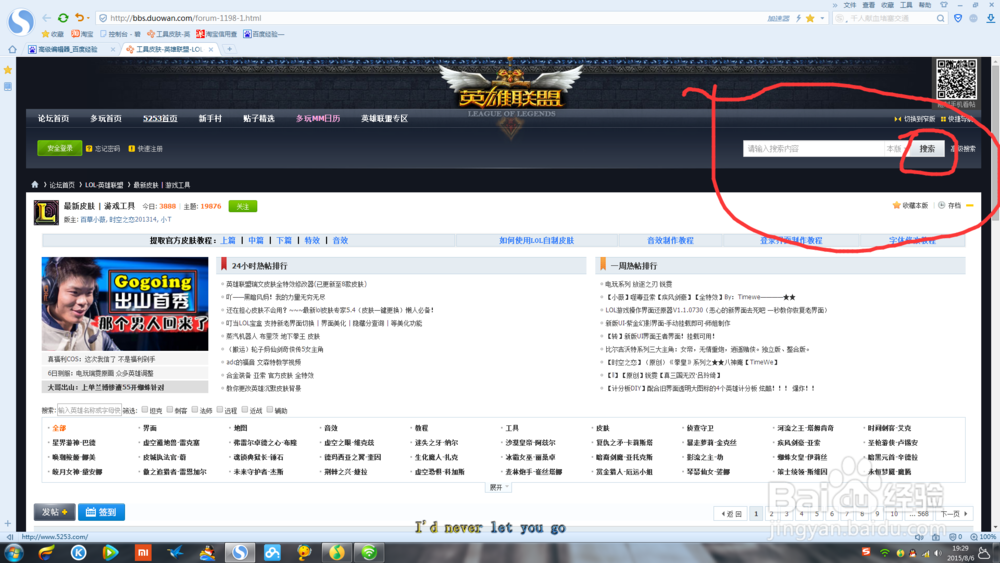
Task: Open the QQ game penguin taskbar icon
Action: click(207, 553)
